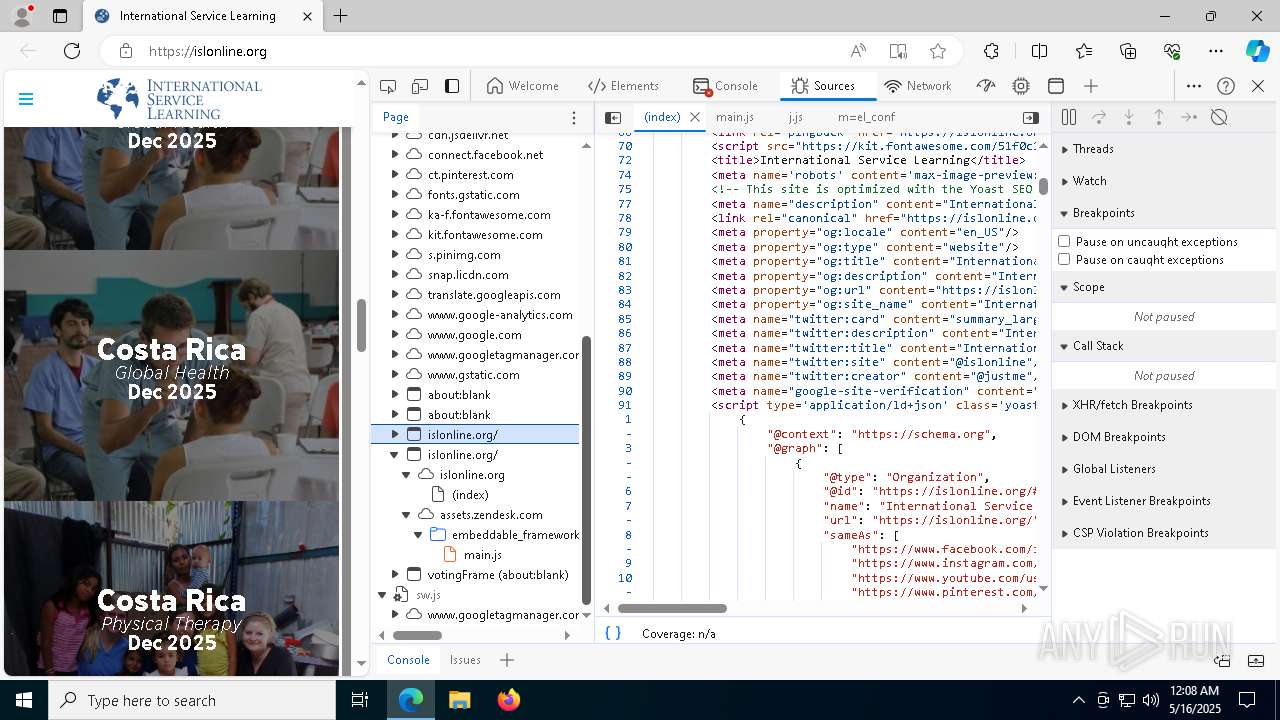Viewport: 1280px width, 720px height.
Task: Collapse the Breakpoints section
Action: pos(1165,213)
